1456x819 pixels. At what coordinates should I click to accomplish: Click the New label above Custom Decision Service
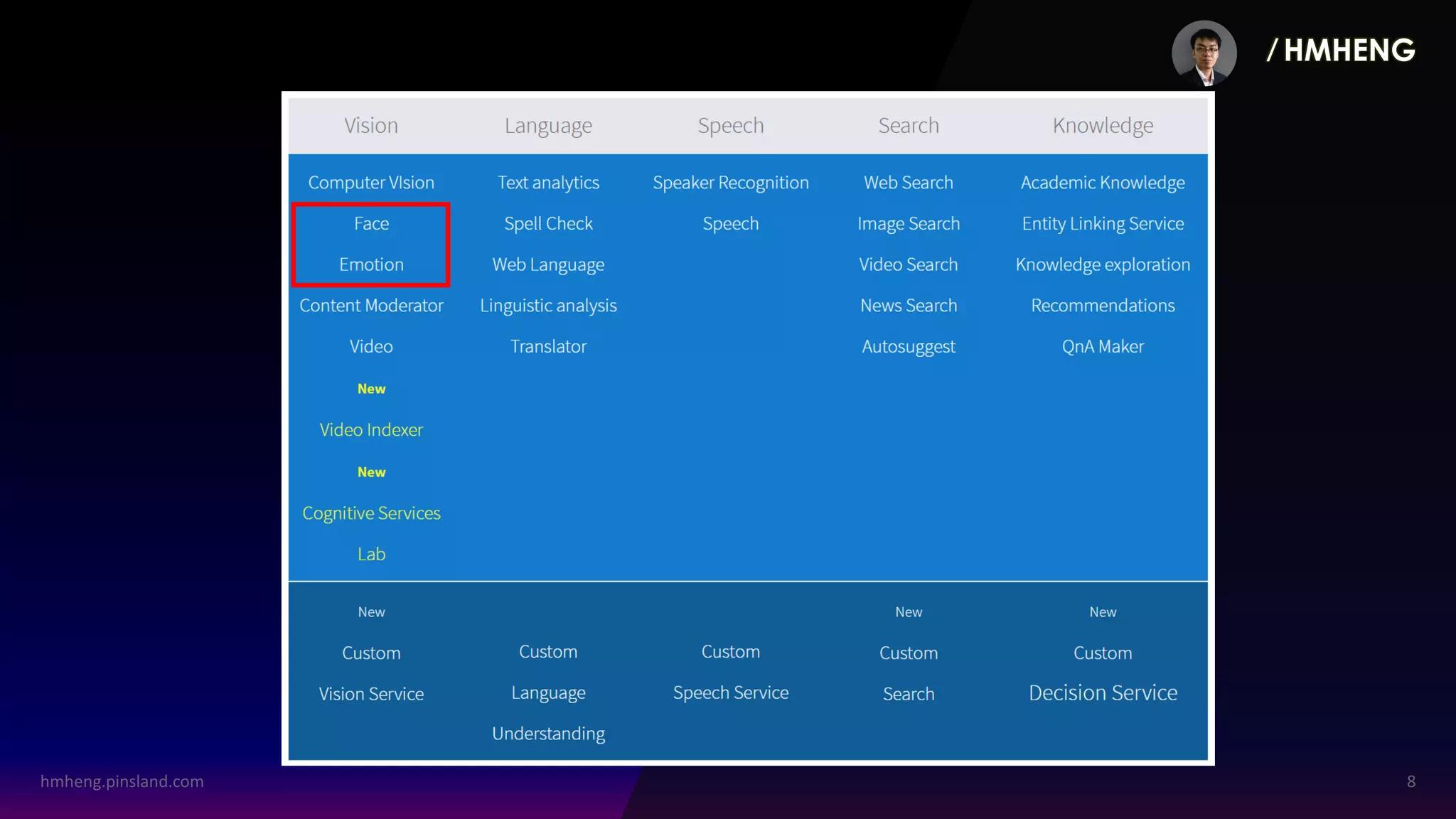pos(1103,612)
